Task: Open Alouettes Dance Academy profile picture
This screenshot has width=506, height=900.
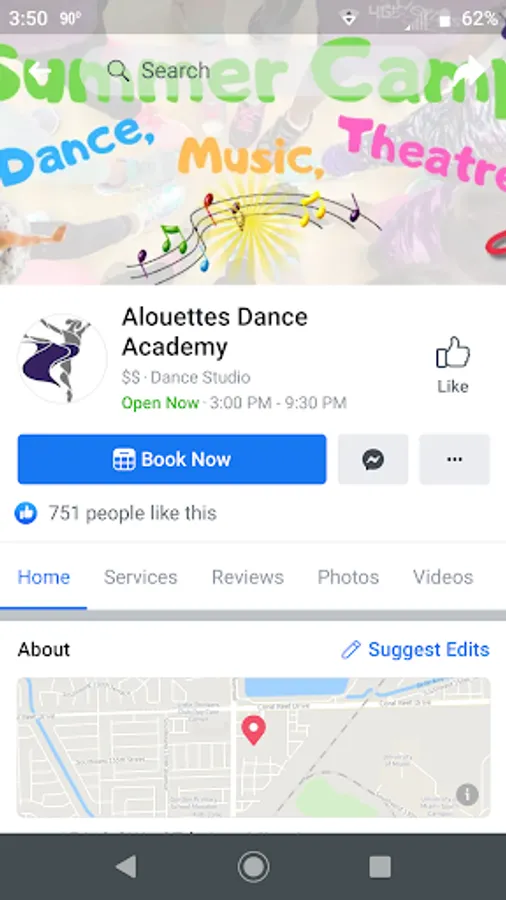Action: 62,359
